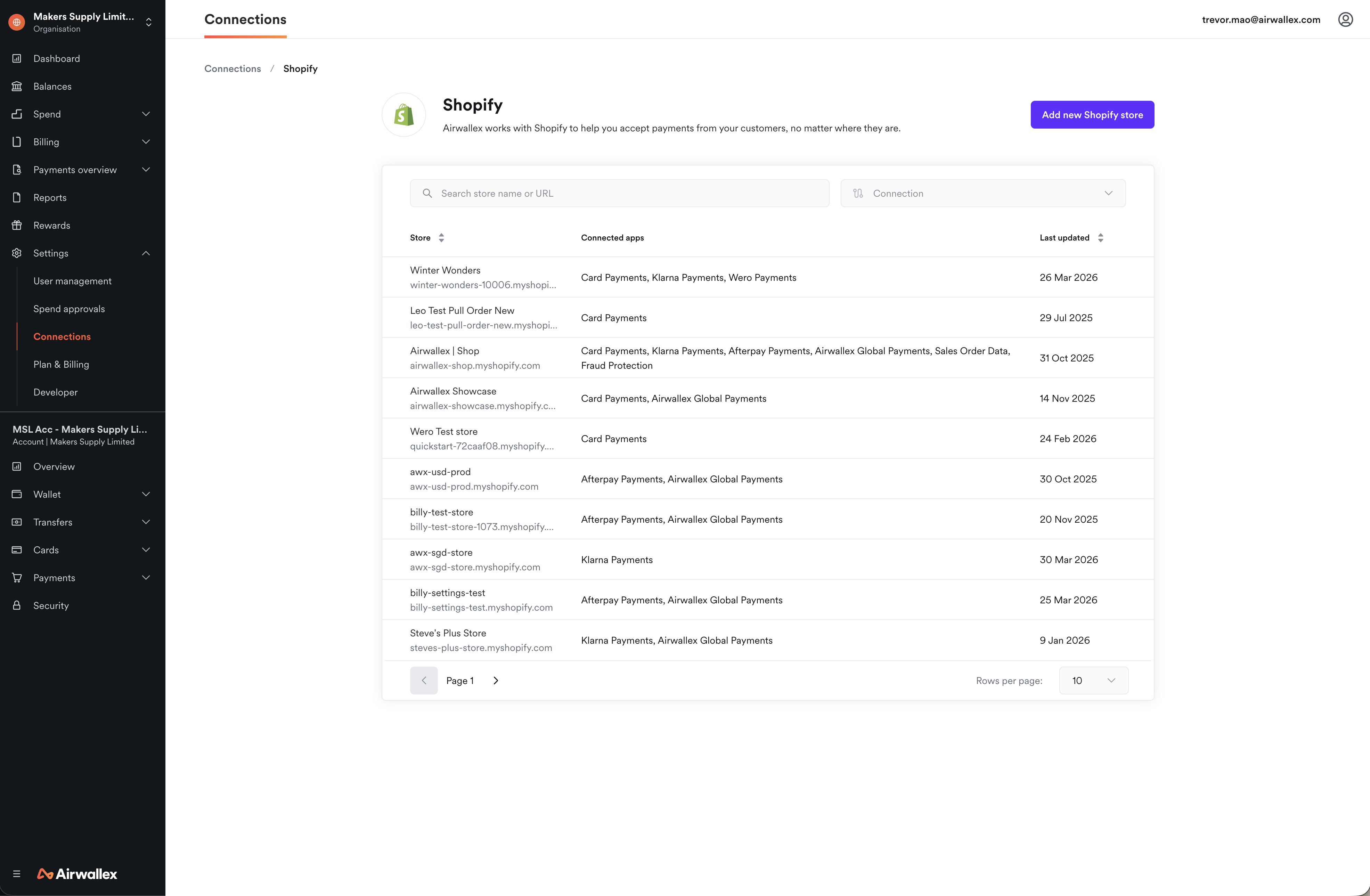Viewport: 1370px width, 896px height.
Task: Go to previous page arrow
Action: coord(424,681)
